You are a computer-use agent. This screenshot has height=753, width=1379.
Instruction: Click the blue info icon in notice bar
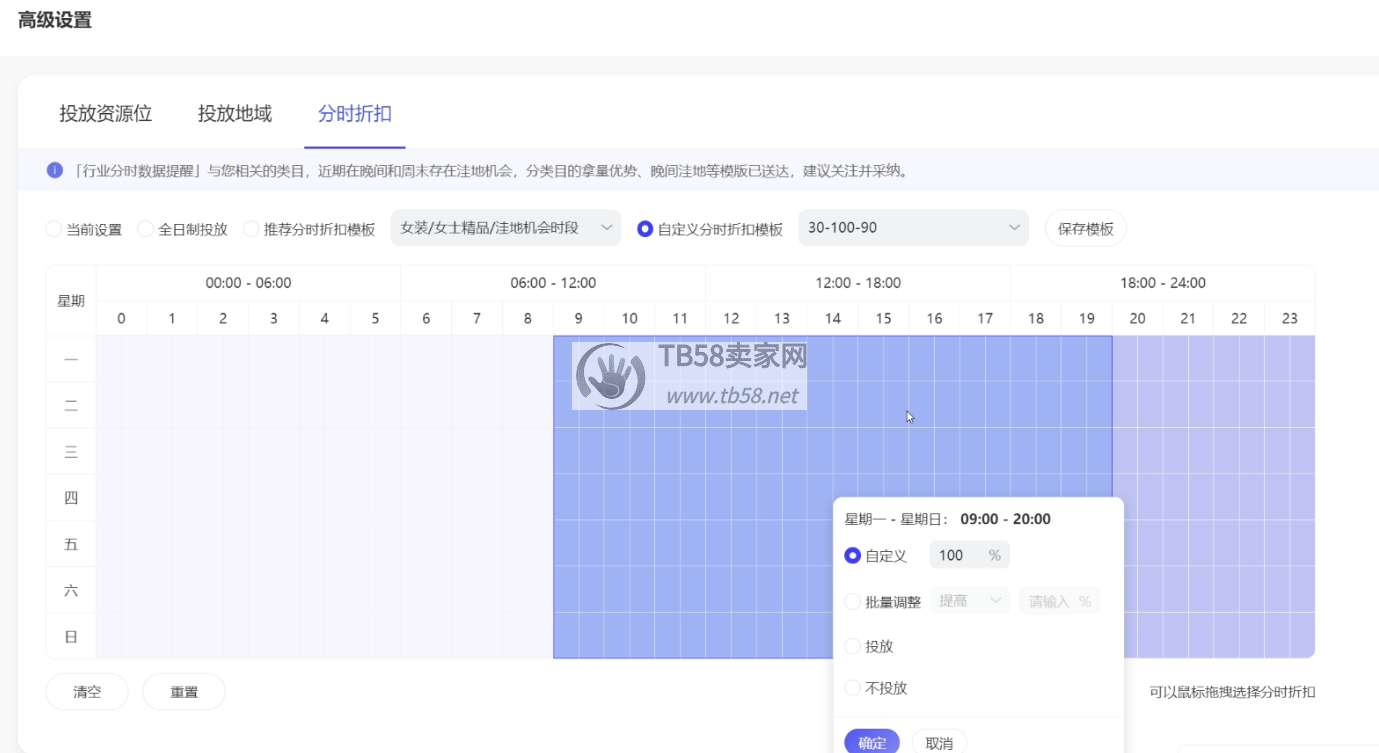55,170
